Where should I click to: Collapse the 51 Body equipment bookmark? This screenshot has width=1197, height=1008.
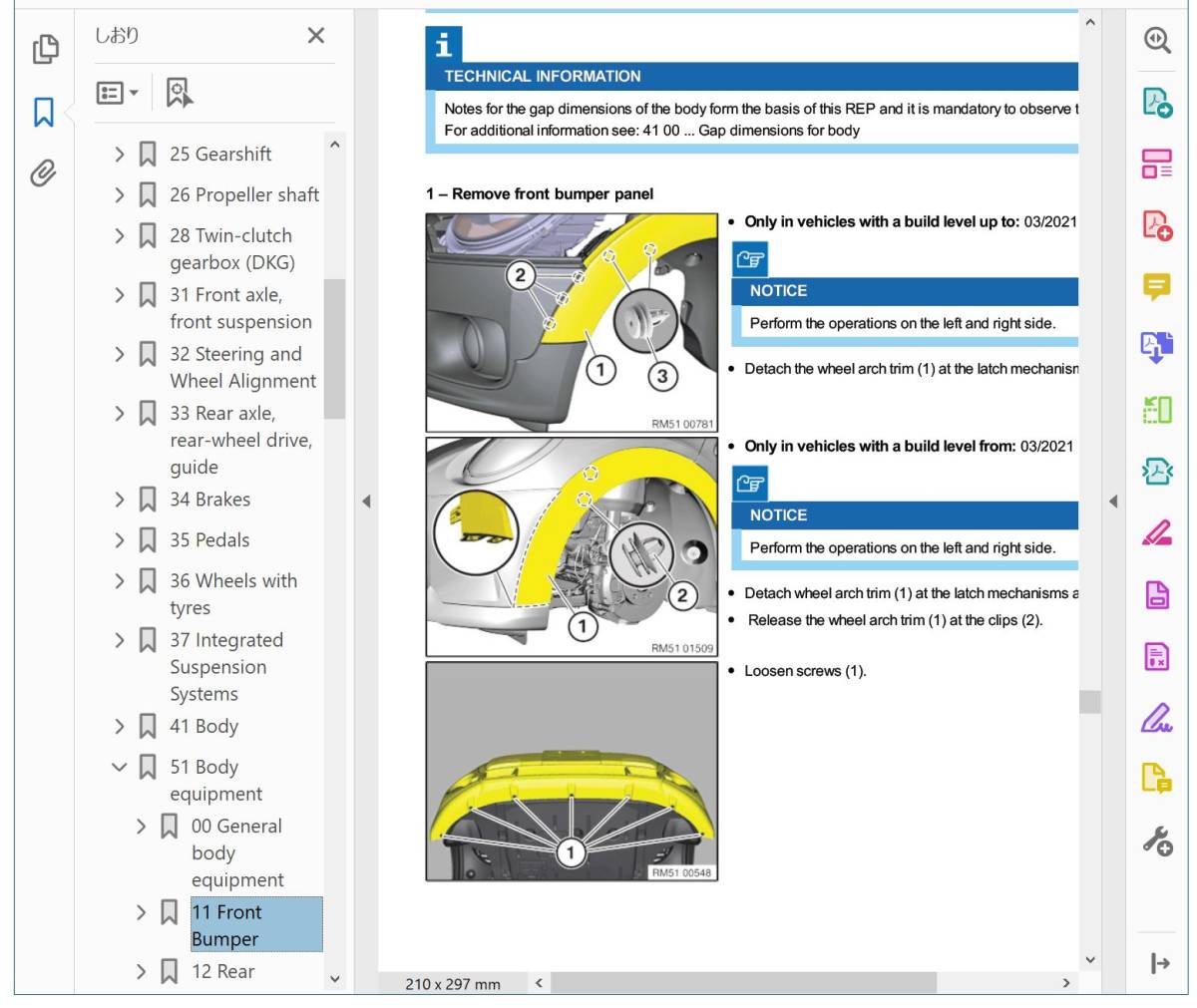click(120, 768)
